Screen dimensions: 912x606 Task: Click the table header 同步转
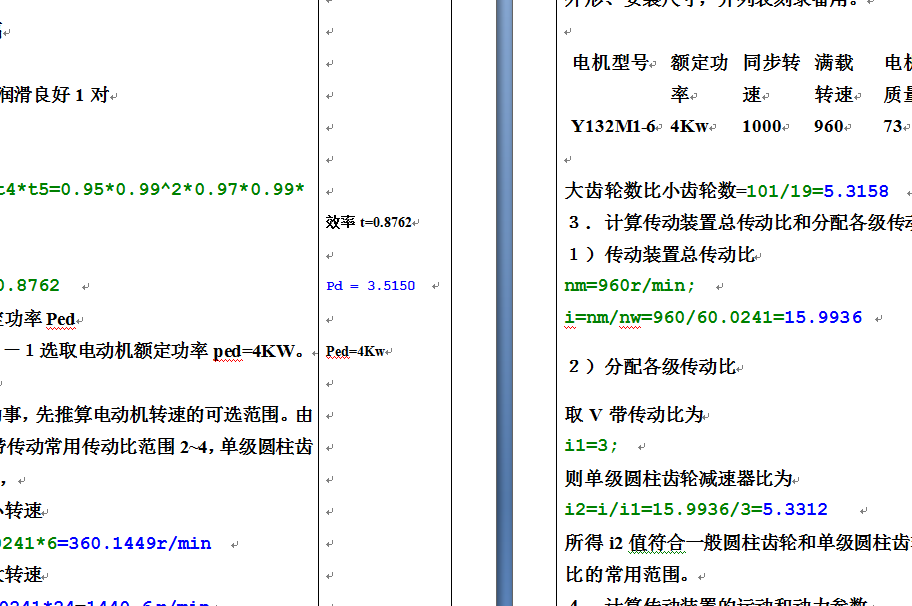point(771,62)
